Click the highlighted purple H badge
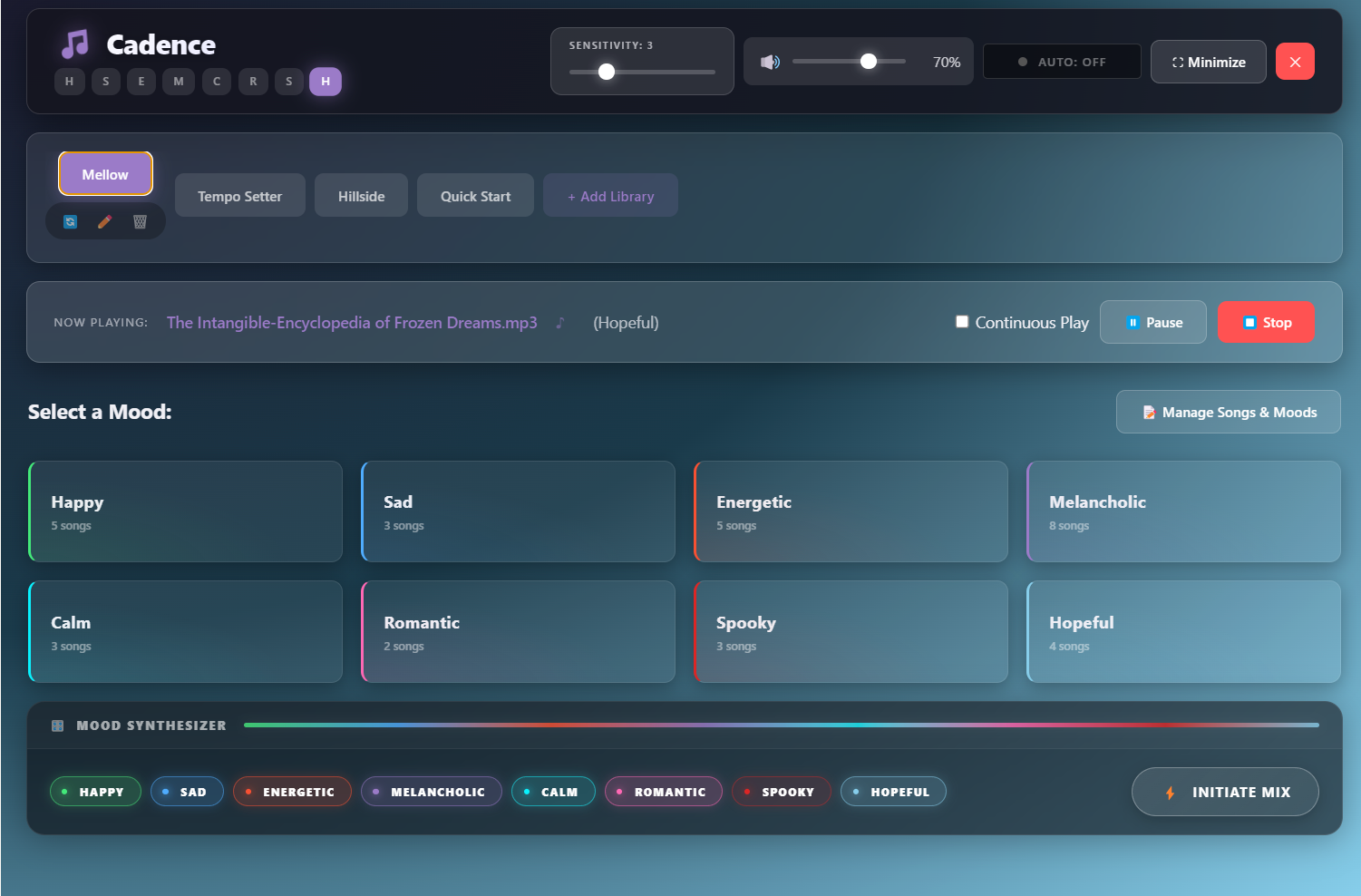Screen dimensions: 1361x896 [x=326, y=82]
